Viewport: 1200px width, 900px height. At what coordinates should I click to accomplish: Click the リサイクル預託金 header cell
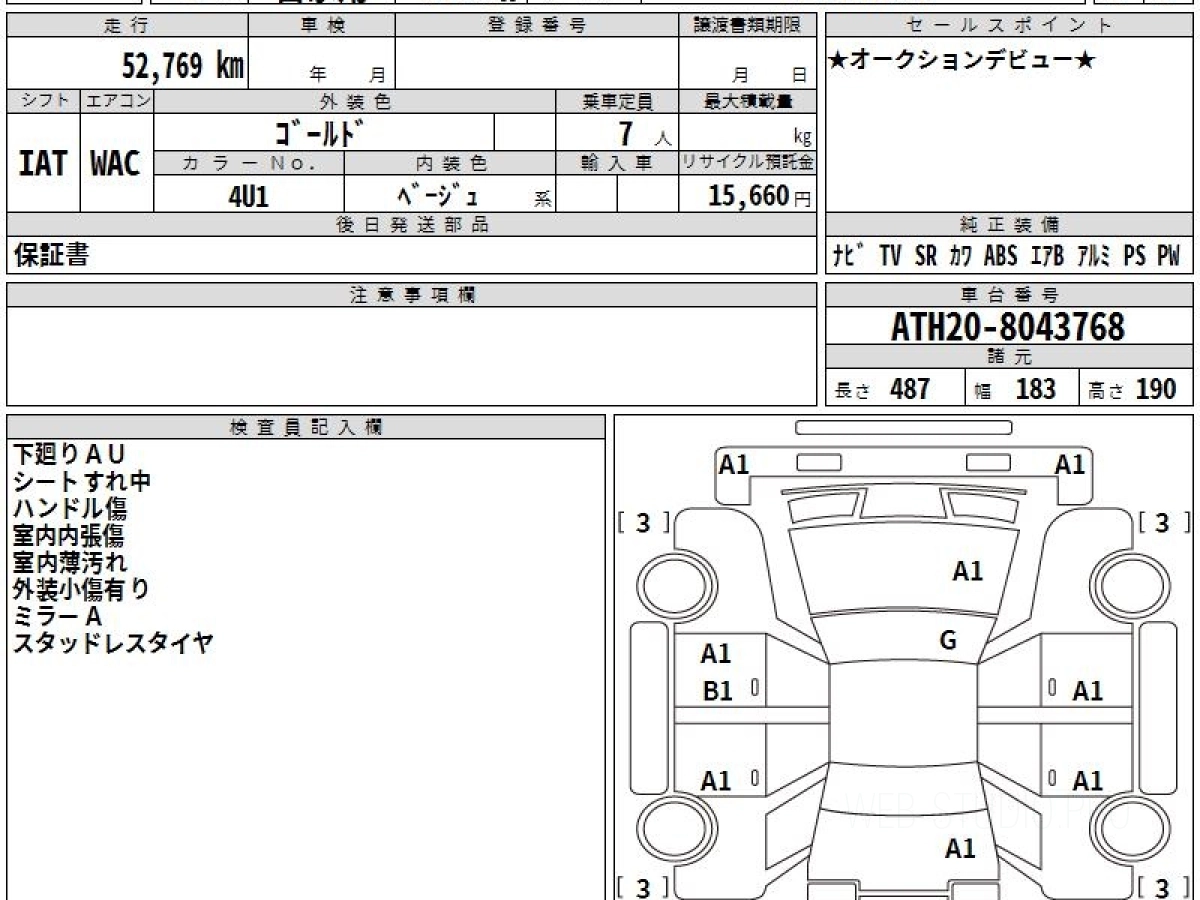748,162
